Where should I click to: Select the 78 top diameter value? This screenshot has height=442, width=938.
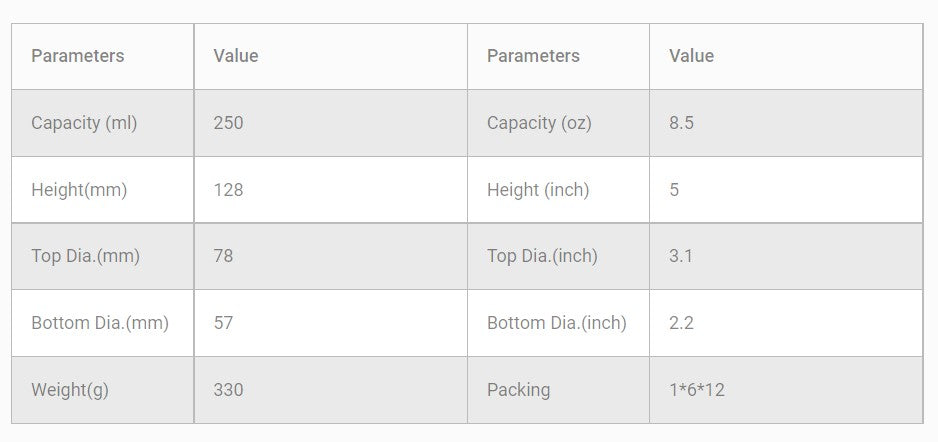pyautogui.click(x=223, y=256)
